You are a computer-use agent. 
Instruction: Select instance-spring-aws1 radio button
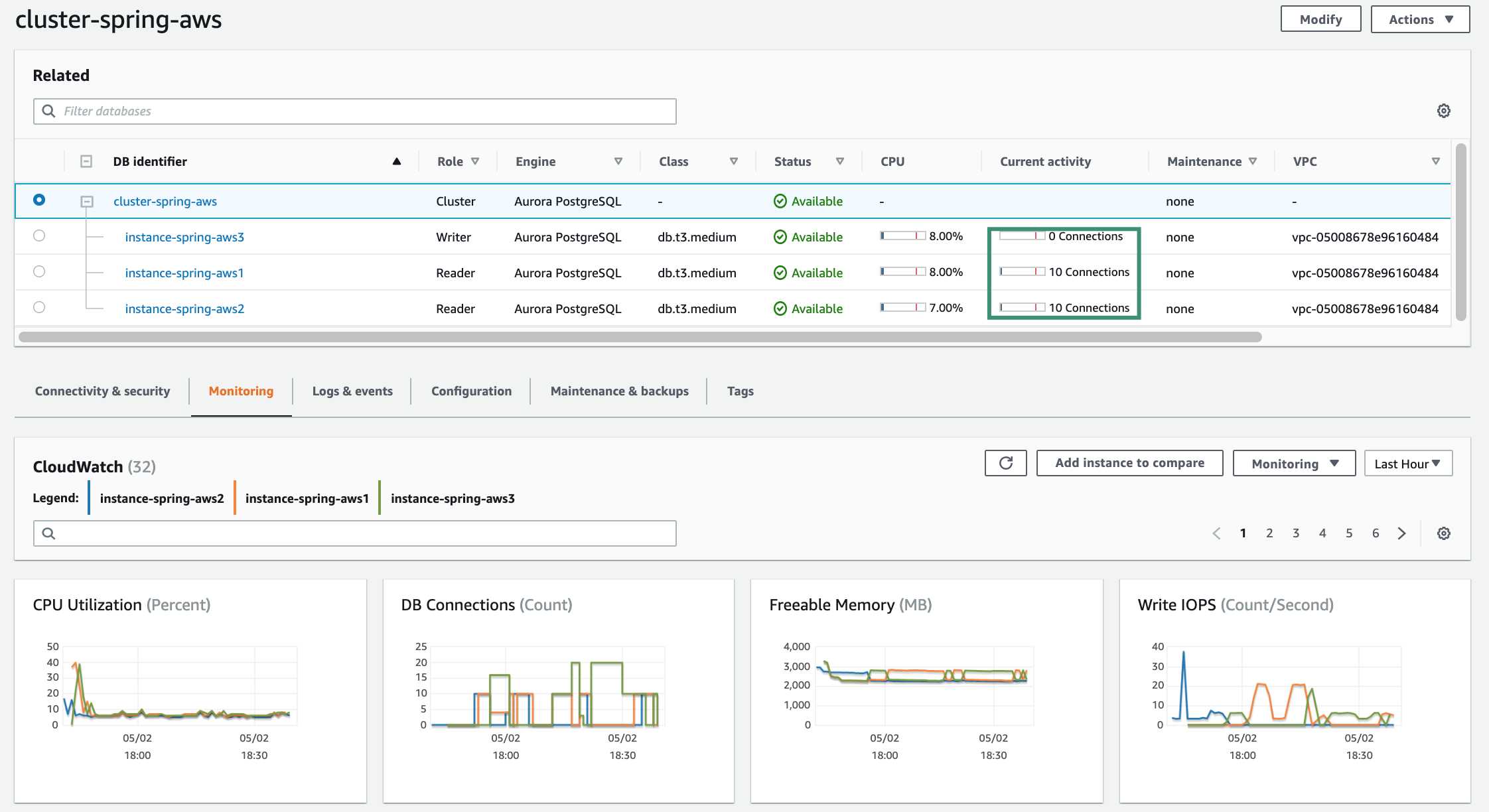(x=39, y=271)
